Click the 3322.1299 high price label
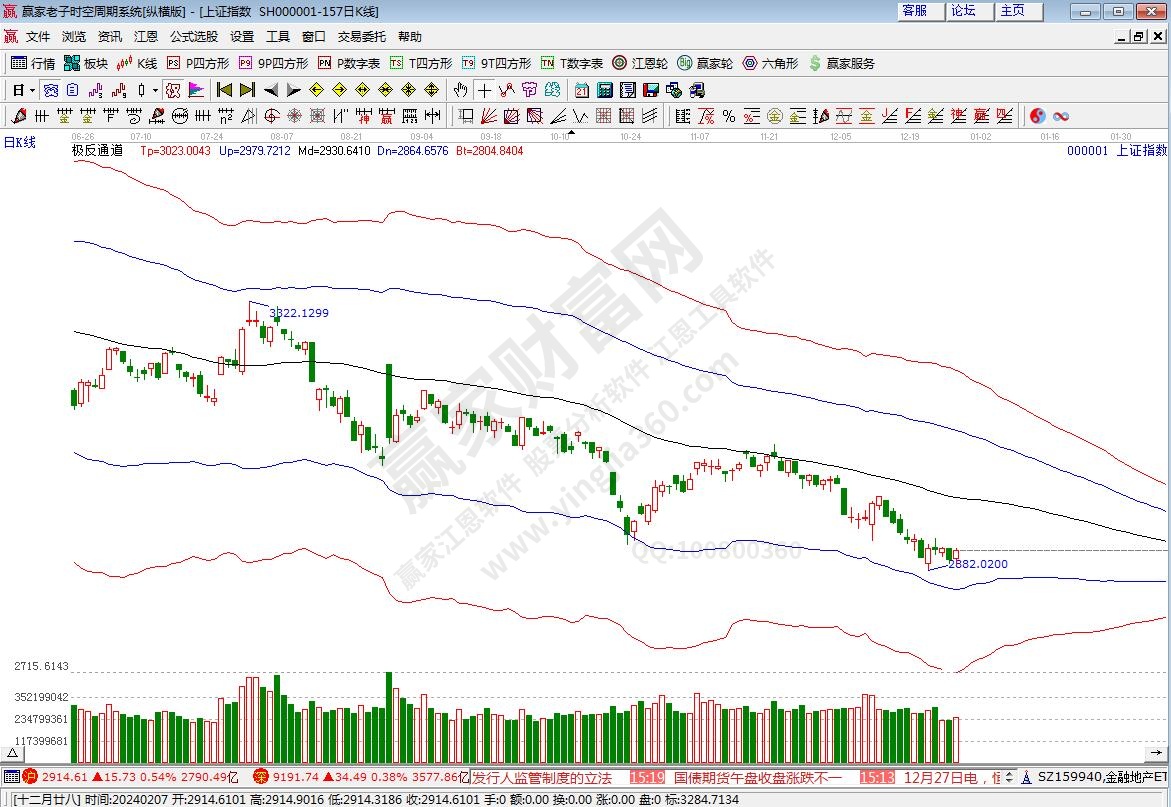1171x807 pixels. pyautogui.click(x=299, y=313)
